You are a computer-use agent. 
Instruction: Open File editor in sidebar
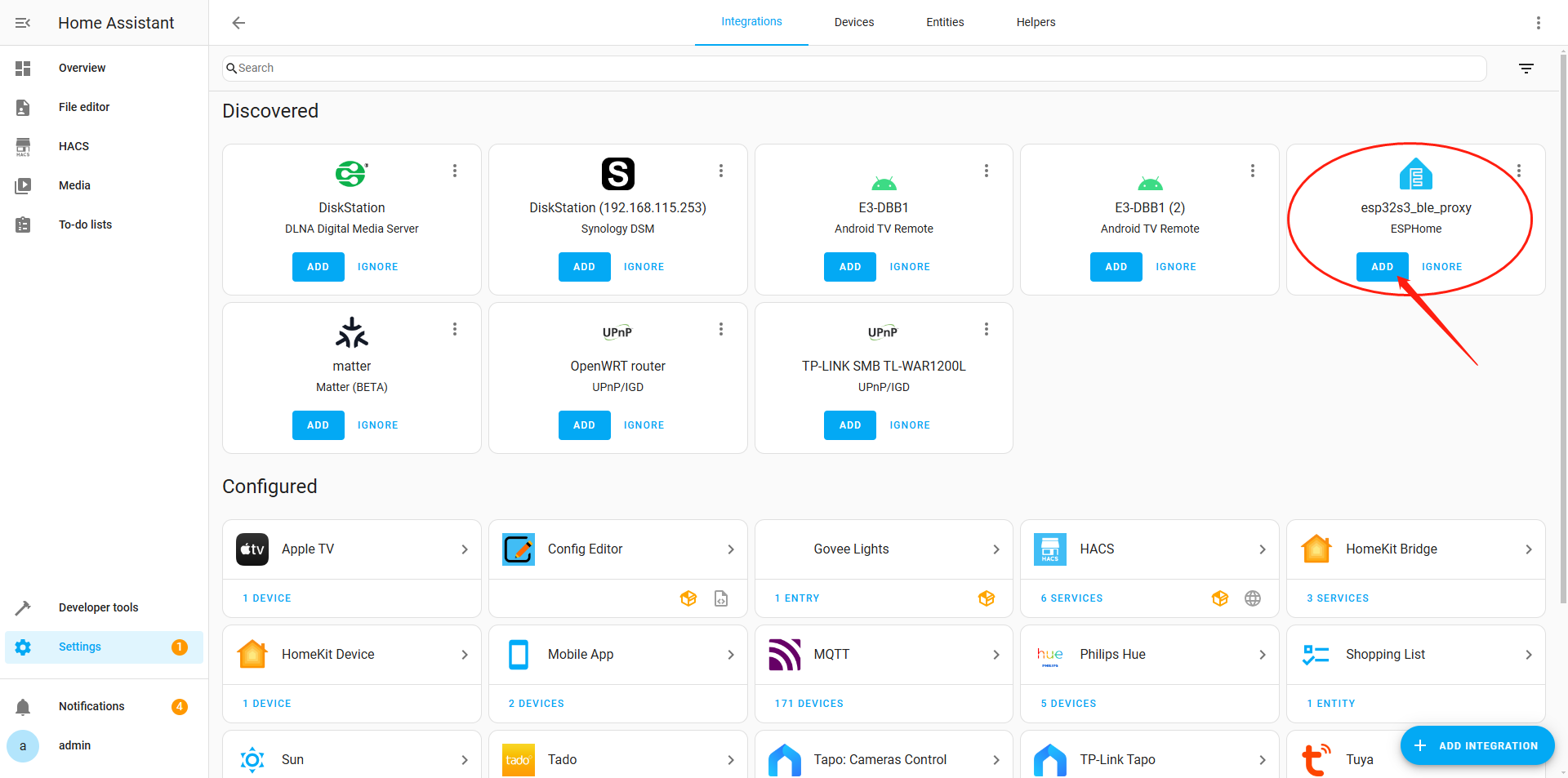pos(83,107)
